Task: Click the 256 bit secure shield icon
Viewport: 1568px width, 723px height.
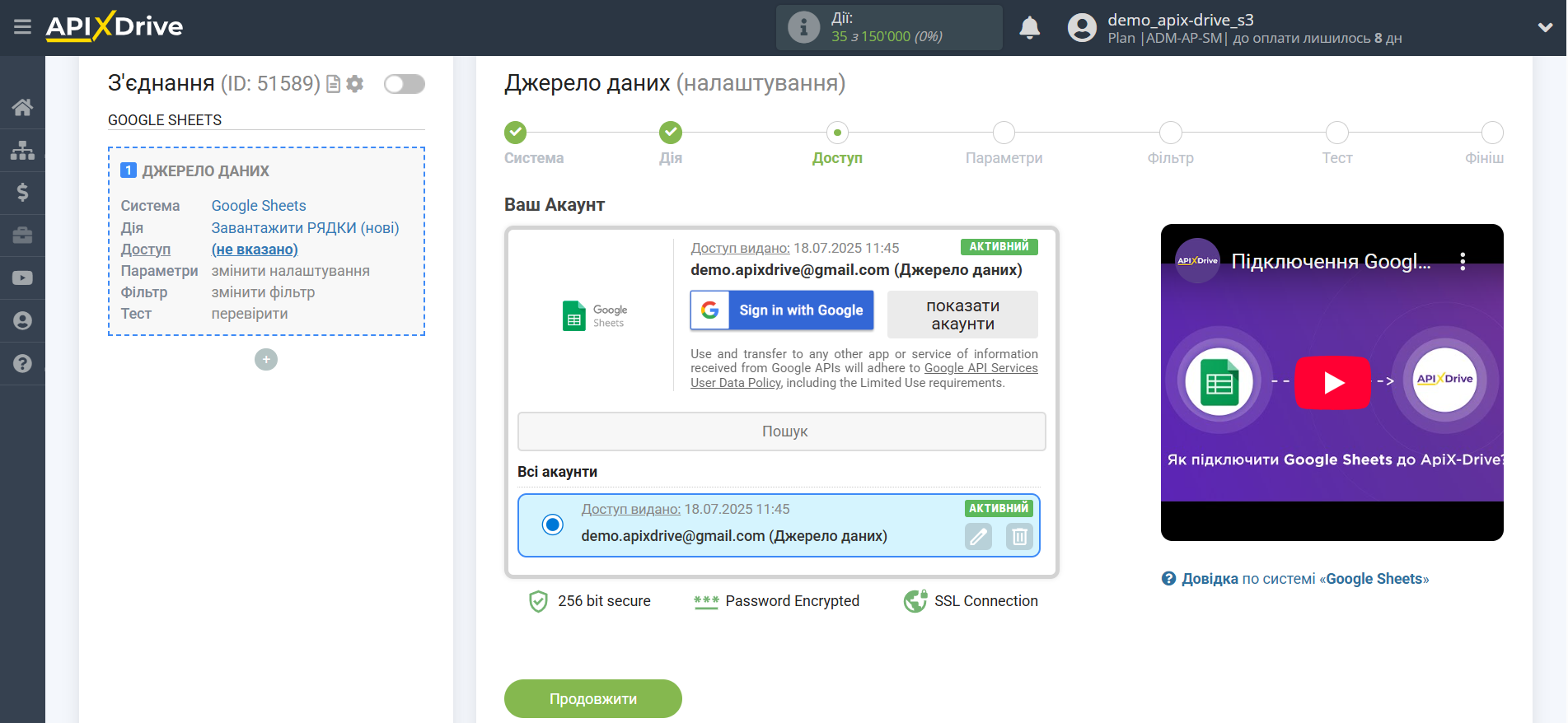Action: pyautogui.click(x=538, y=602)
